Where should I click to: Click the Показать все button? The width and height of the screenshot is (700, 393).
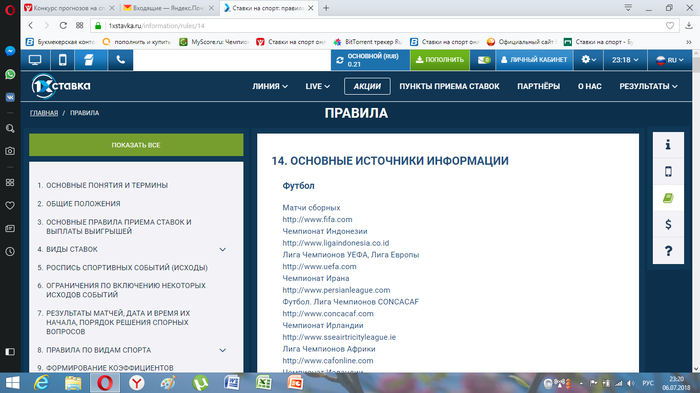tap(136, 145)
